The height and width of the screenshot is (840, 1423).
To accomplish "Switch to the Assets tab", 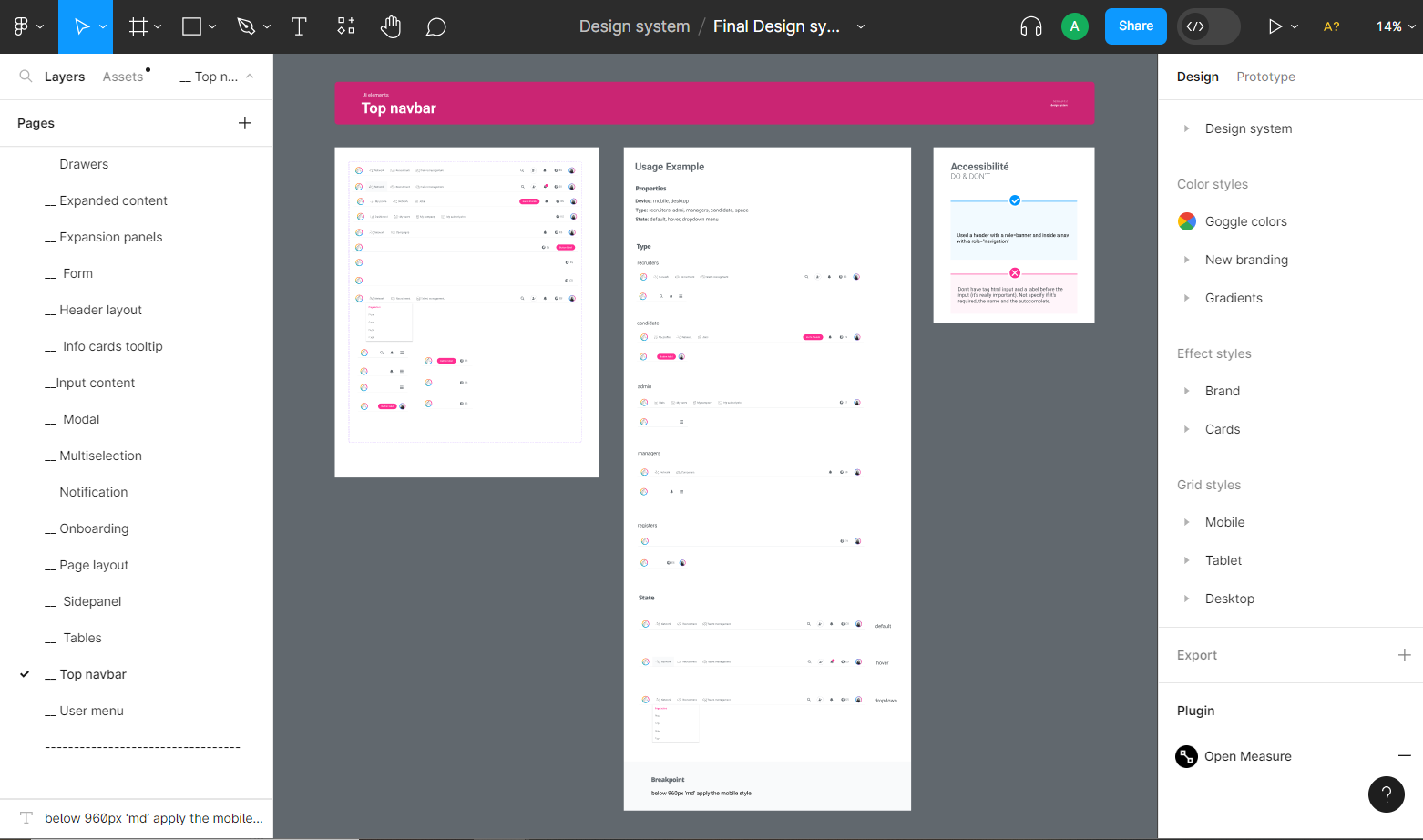I will [x=123, y=77].
